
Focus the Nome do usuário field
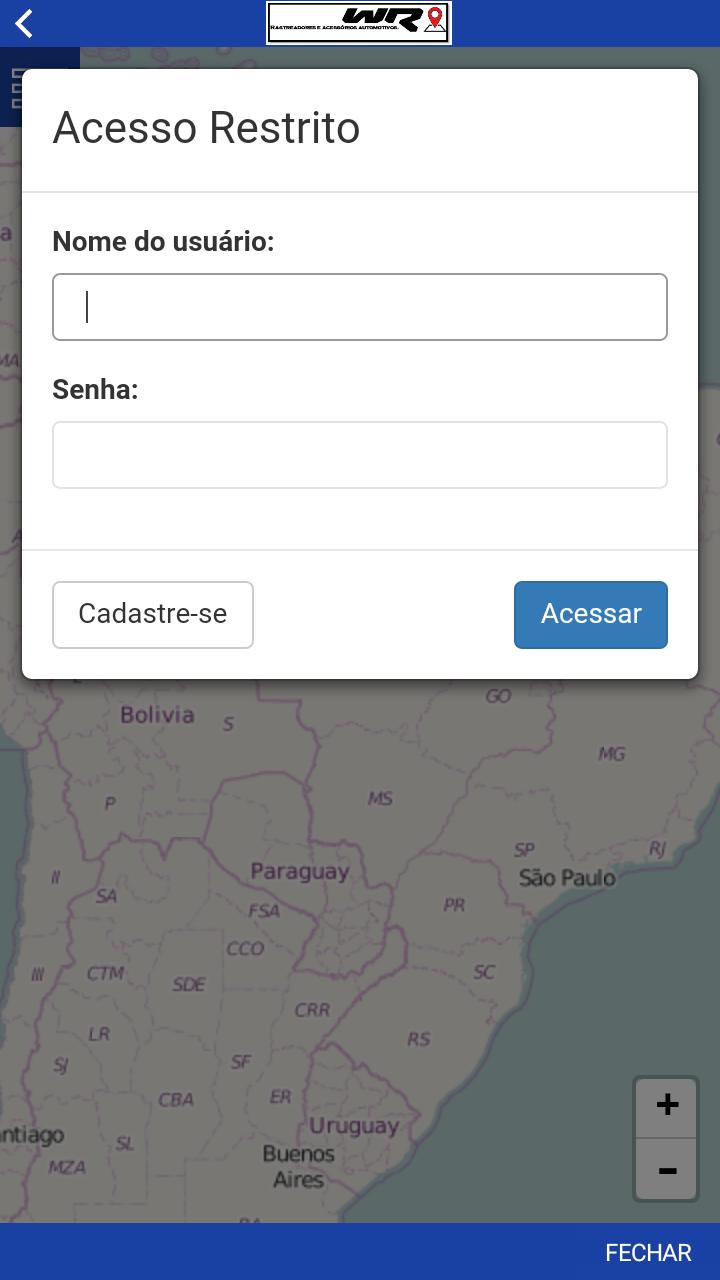click(360, 307)
